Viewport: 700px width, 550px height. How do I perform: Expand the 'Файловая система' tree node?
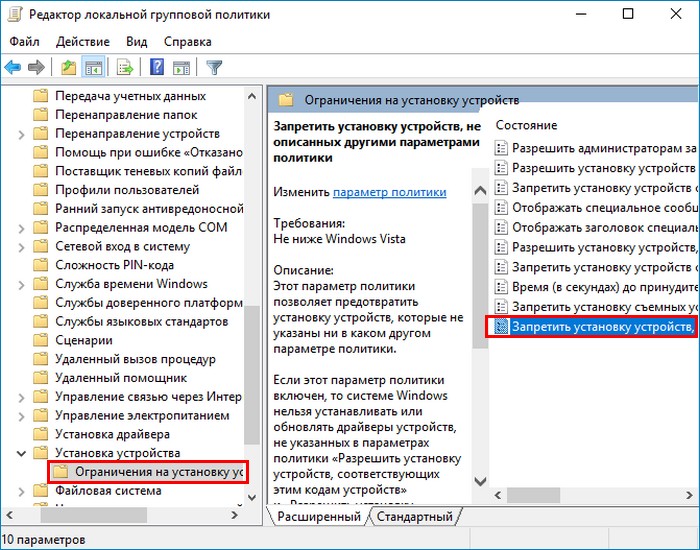point(21,491)
